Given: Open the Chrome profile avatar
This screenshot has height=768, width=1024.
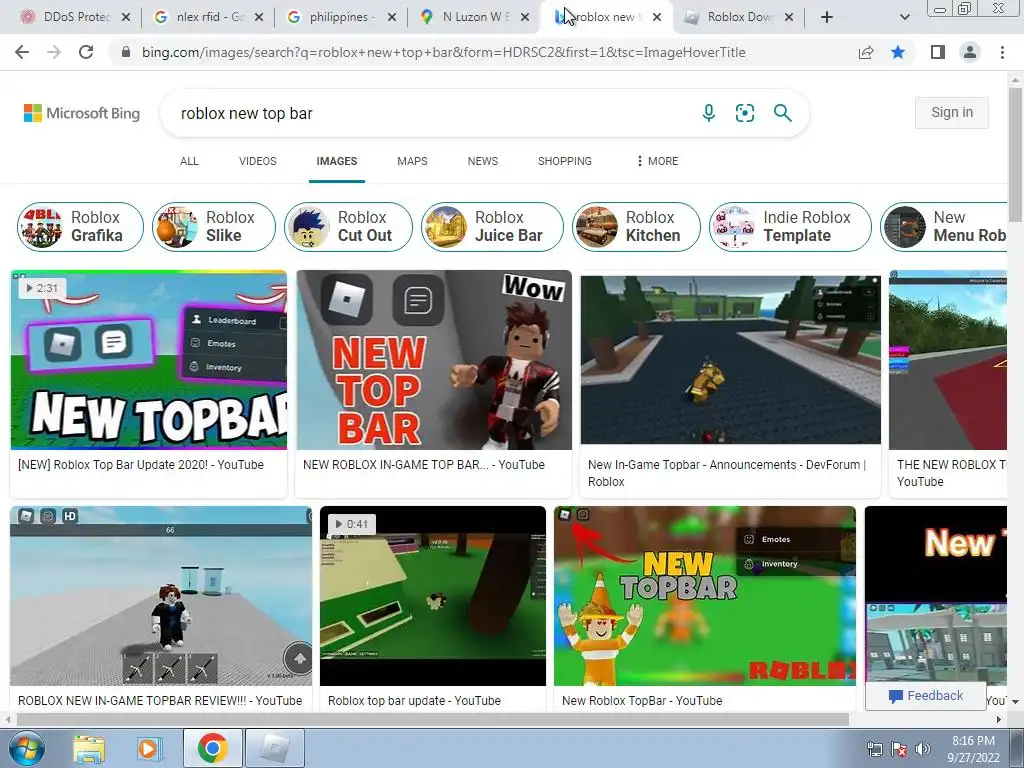Looking at the screenshot, I should click(970, 52).
